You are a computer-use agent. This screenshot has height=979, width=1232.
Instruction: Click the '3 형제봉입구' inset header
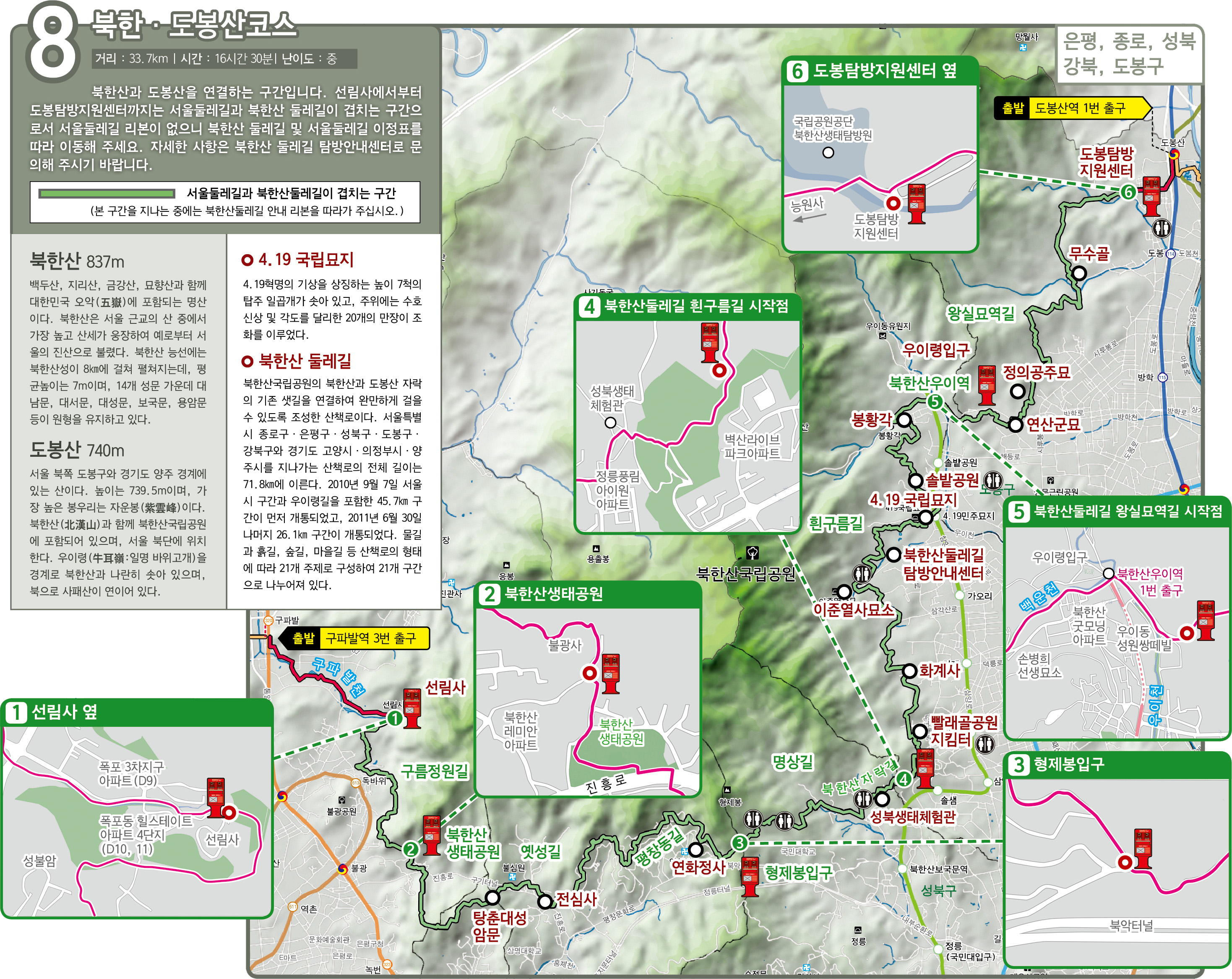(1117, 764)
